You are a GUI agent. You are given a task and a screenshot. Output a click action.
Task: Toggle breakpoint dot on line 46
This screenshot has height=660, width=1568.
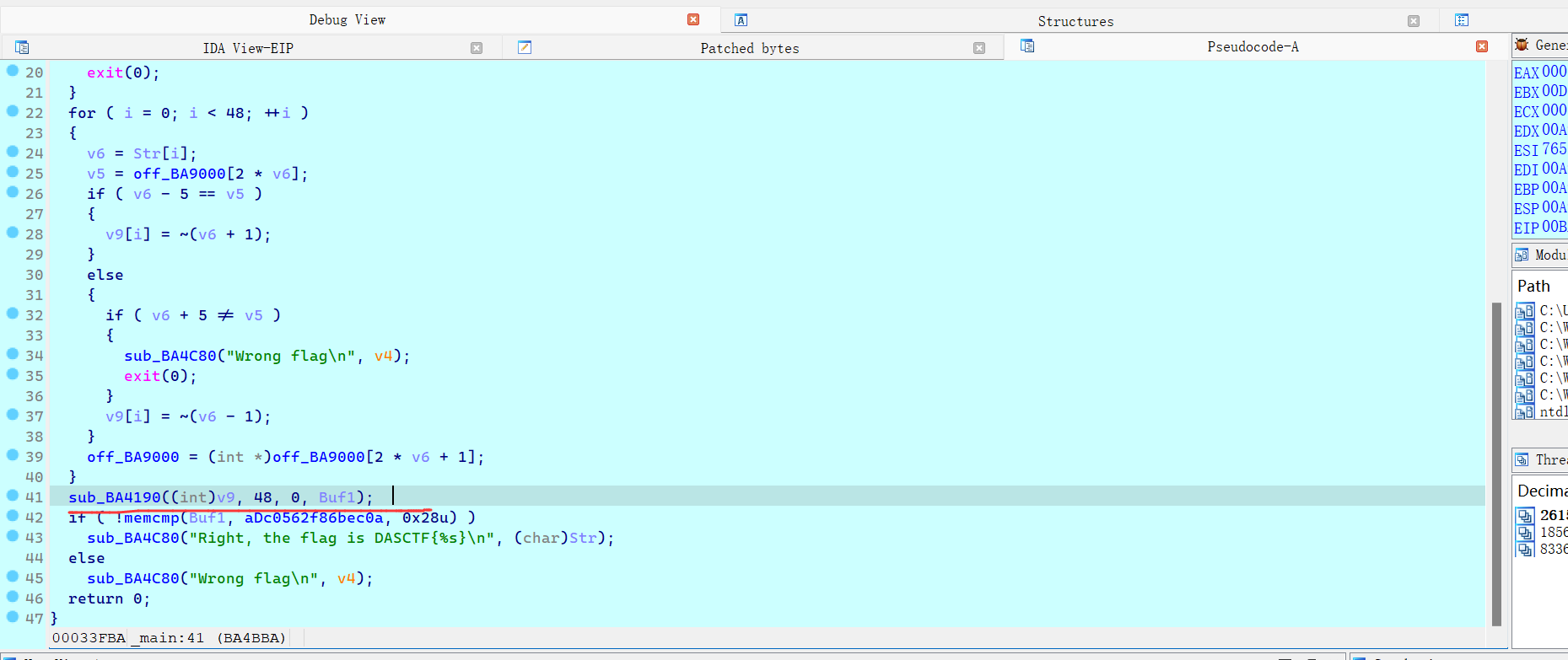(x=13, y=597)
